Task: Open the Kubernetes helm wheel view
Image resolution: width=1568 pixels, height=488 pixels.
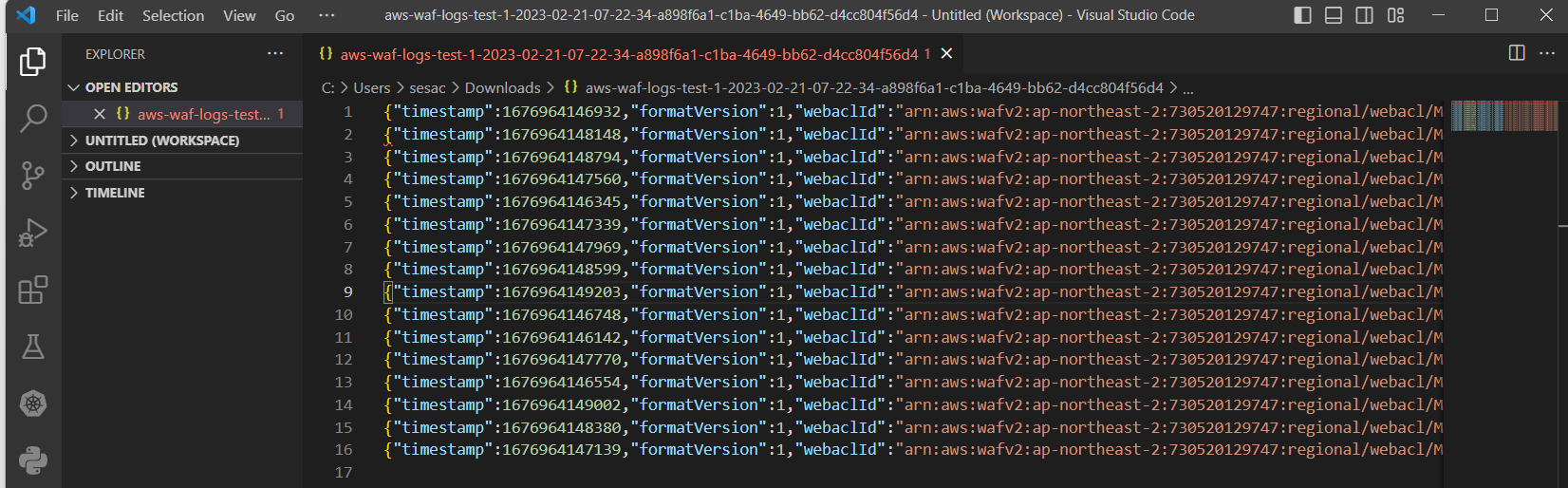Action: (33, 404)
